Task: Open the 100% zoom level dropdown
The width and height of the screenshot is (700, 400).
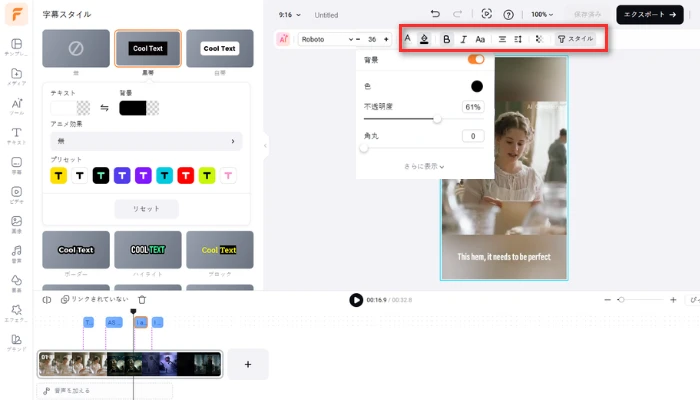Action: [x=542, y=14]
